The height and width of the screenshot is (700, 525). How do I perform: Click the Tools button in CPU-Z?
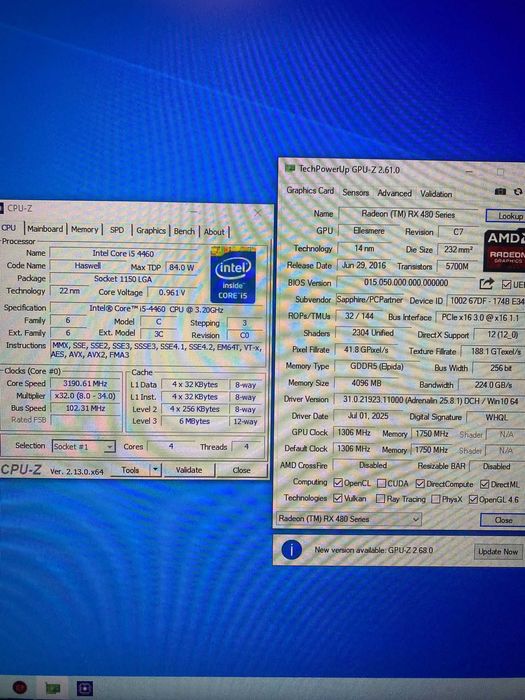(130, 470)
